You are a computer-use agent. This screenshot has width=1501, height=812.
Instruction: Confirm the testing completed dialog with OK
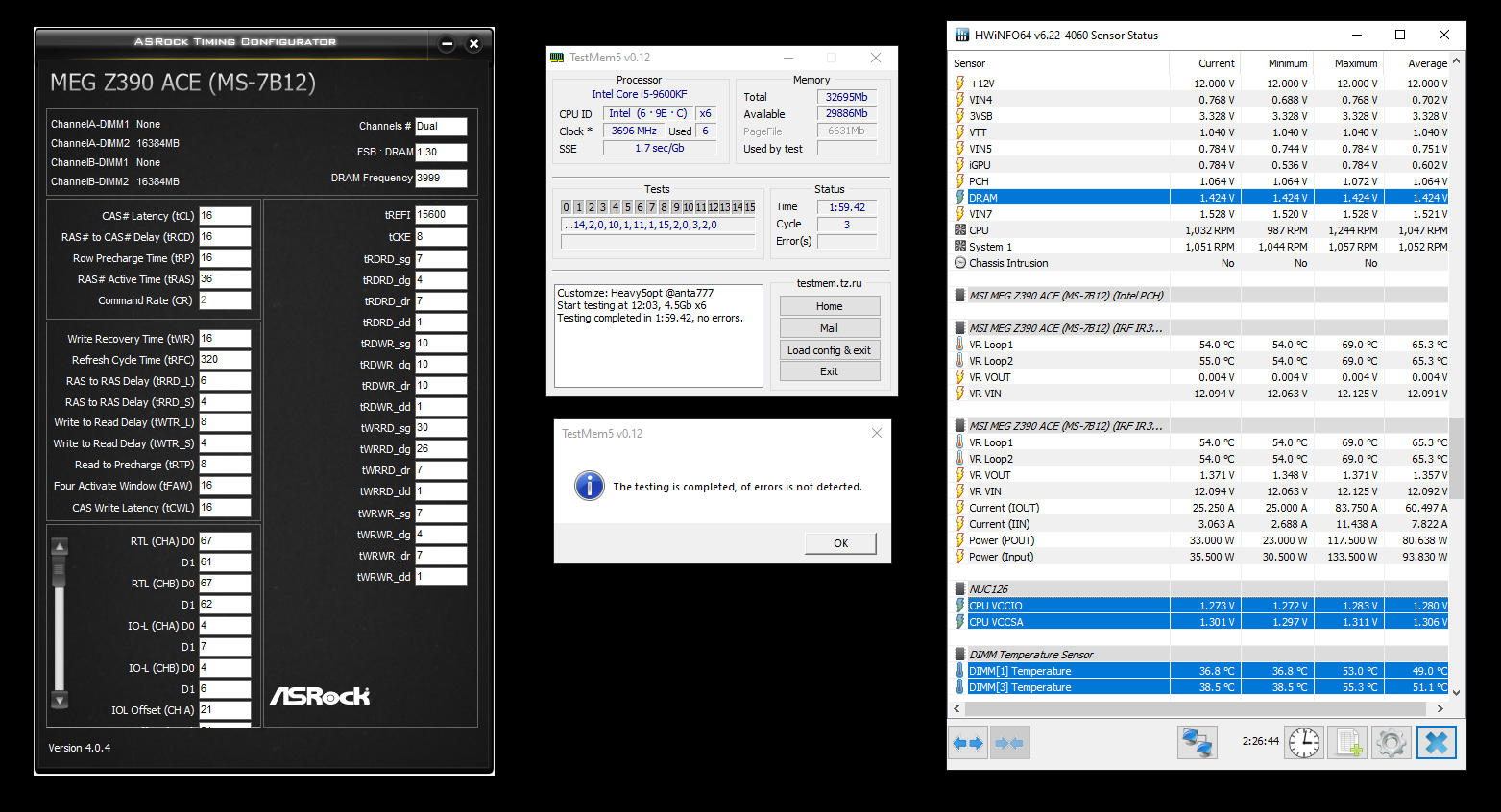(x=840, y=543)
